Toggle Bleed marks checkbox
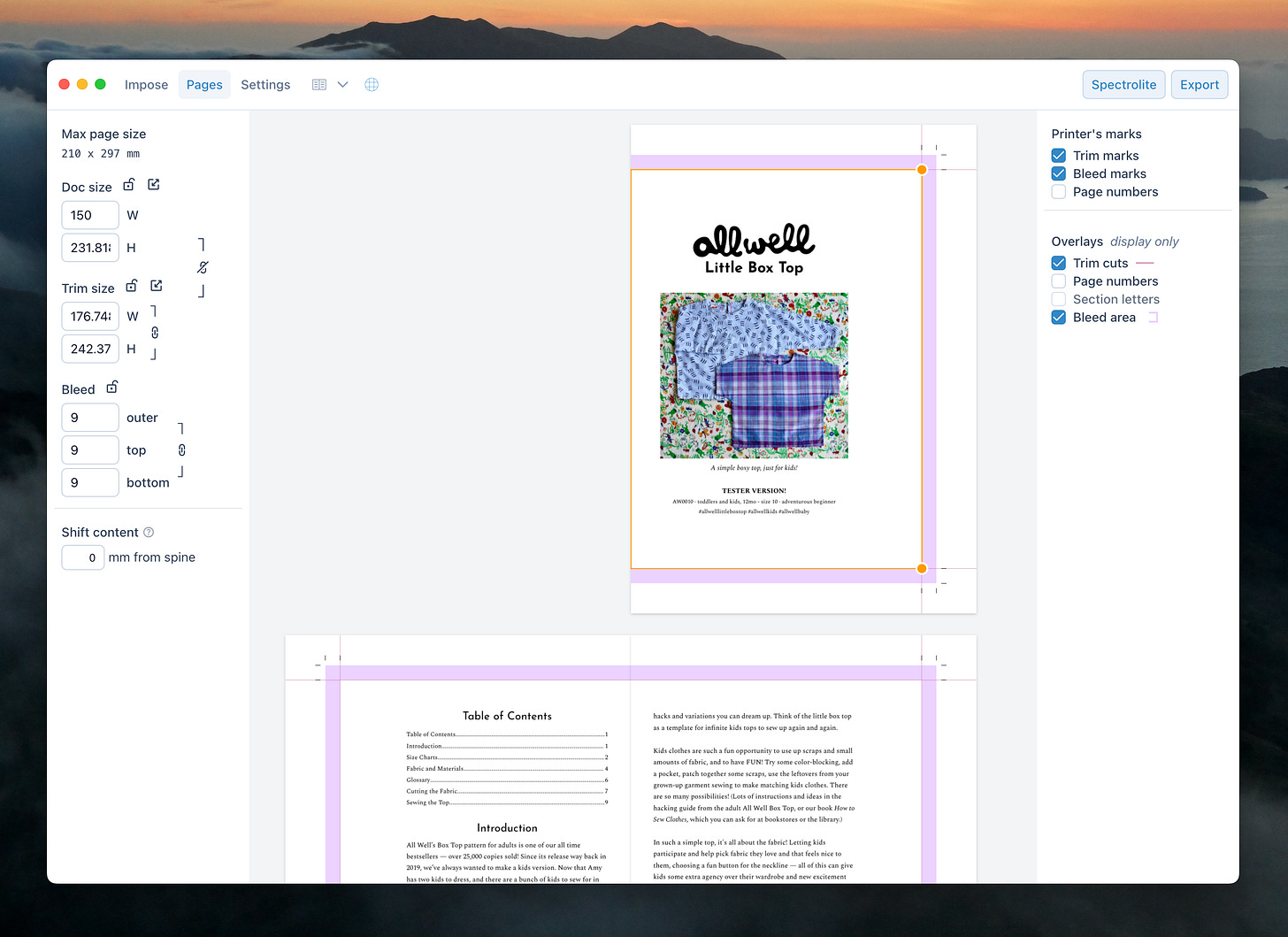This screenshot has height=937, width=1288. [1058, 173]
